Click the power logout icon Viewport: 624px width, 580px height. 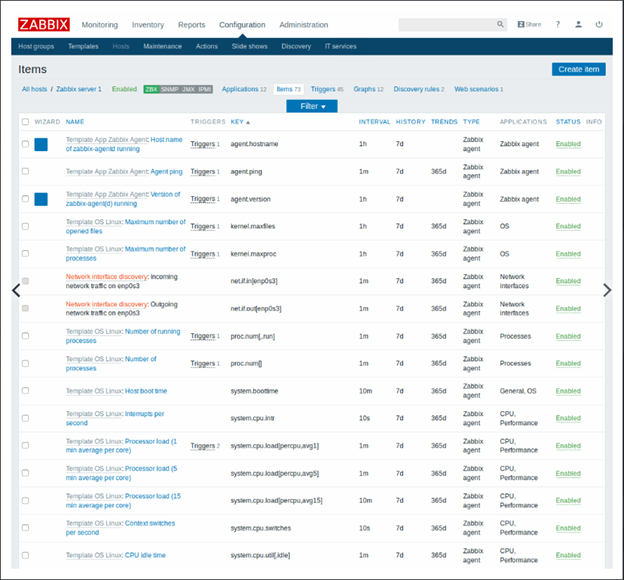point(599,24)
